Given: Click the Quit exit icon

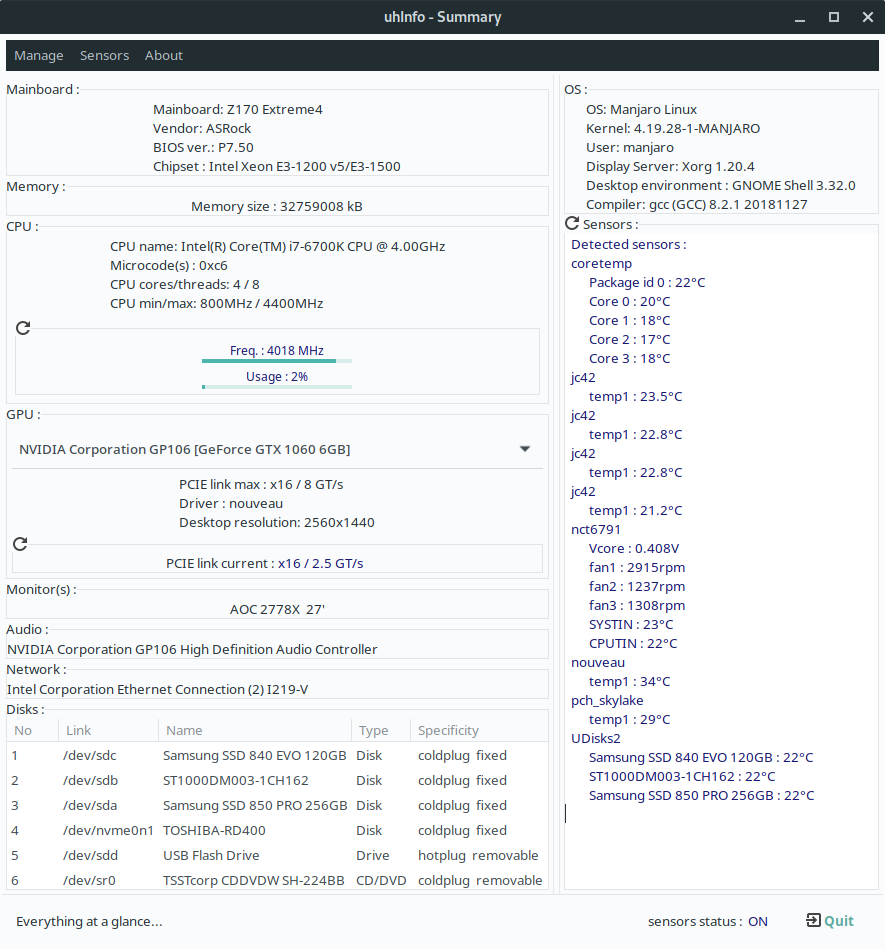Looking at the screenshot, I should tap(813, 920).
